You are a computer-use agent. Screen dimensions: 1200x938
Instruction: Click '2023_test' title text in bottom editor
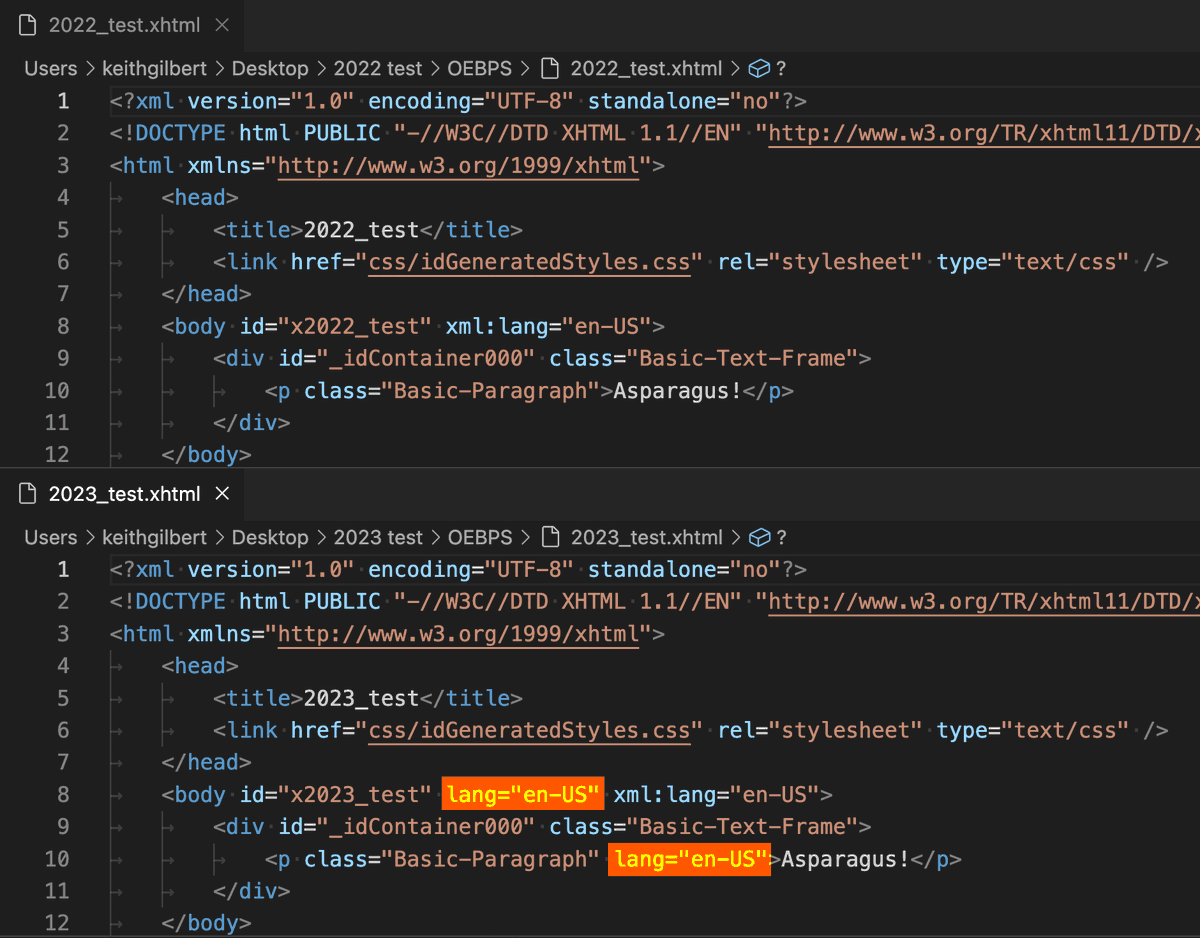pos(361,698)
